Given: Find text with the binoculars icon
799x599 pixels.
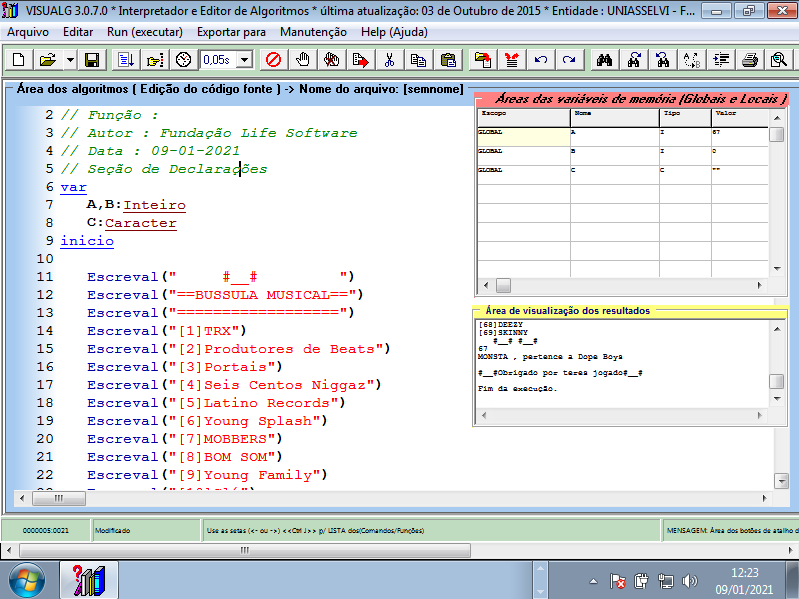Looking at the screenshot, I should coord(604,60).
